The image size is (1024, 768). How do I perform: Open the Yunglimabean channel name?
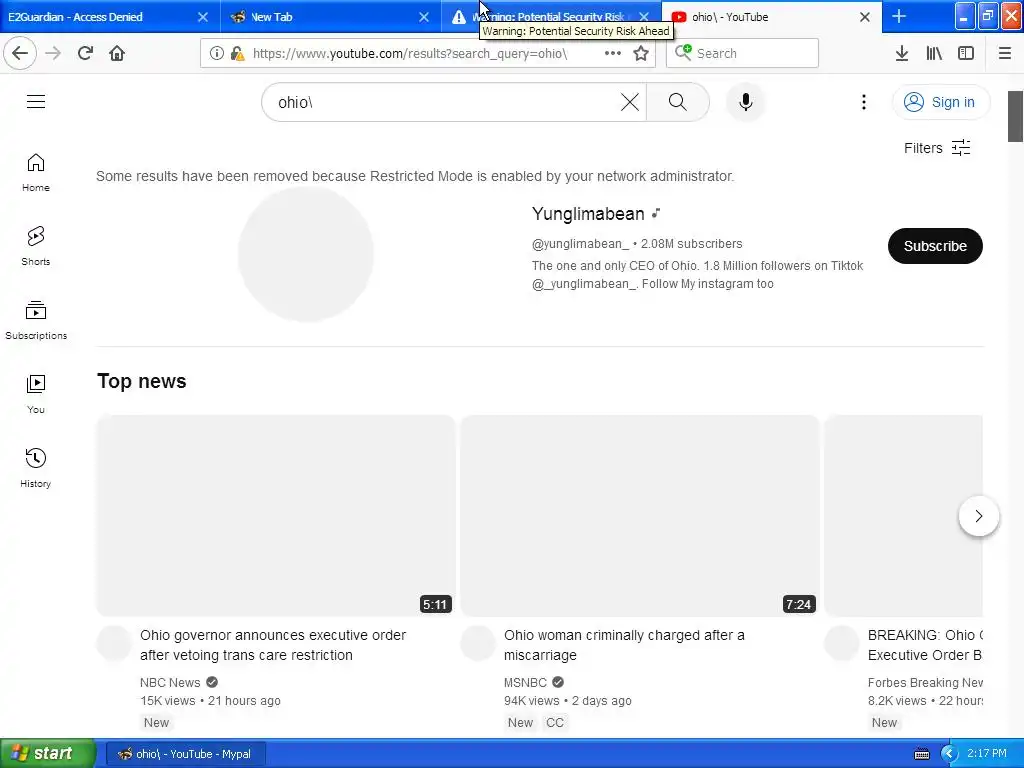[x=588, y=214]
